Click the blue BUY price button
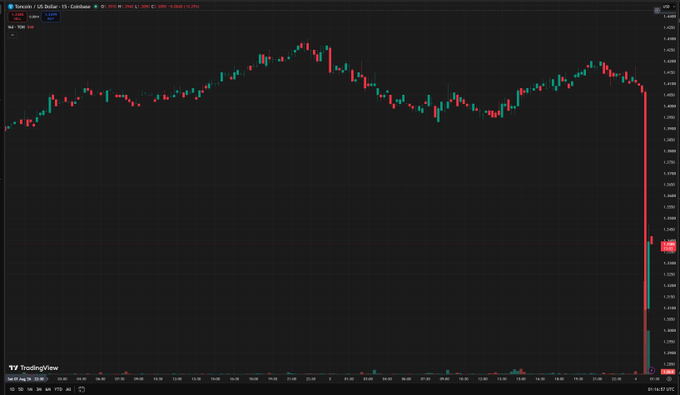Viewport: 680px width, 395px height. click(x=51, y=16)
